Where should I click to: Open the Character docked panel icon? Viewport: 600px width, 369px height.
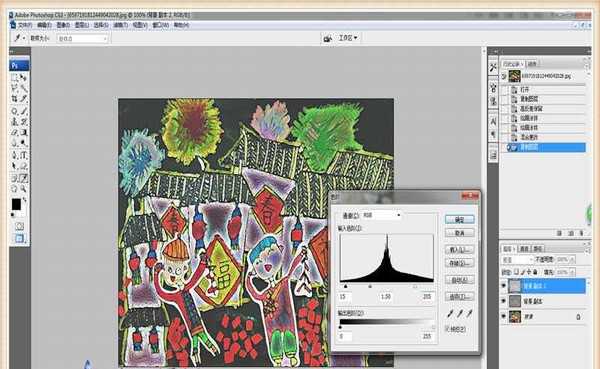tap(493, 122)
